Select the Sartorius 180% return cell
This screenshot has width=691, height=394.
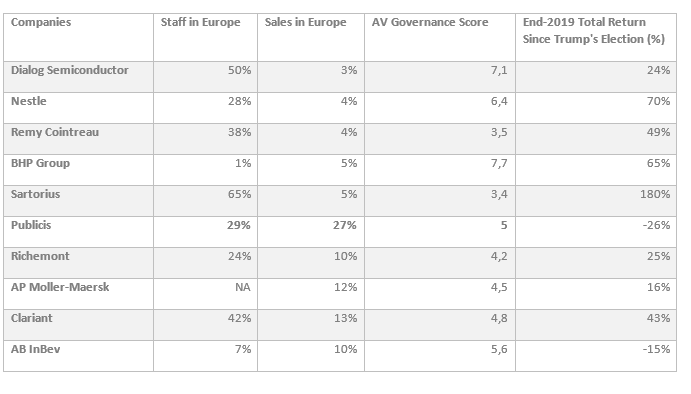pyautogui.click(x=596, y=201)
